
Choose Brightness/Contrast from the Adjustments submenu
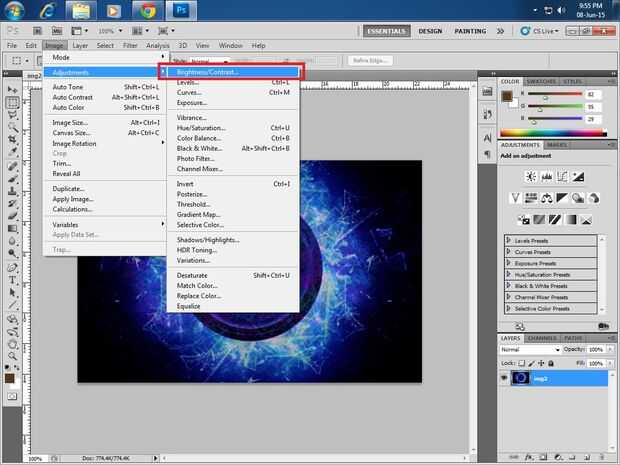207,73
